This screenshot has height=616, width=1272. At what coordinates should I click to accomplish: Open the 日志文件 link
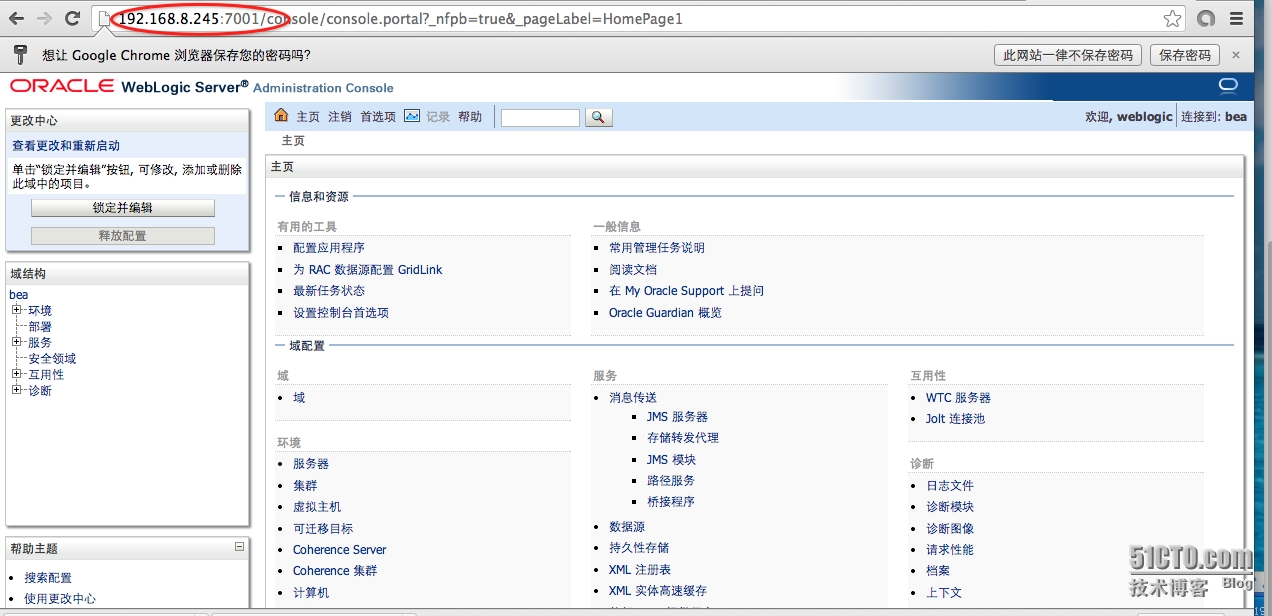pos(950,486)
